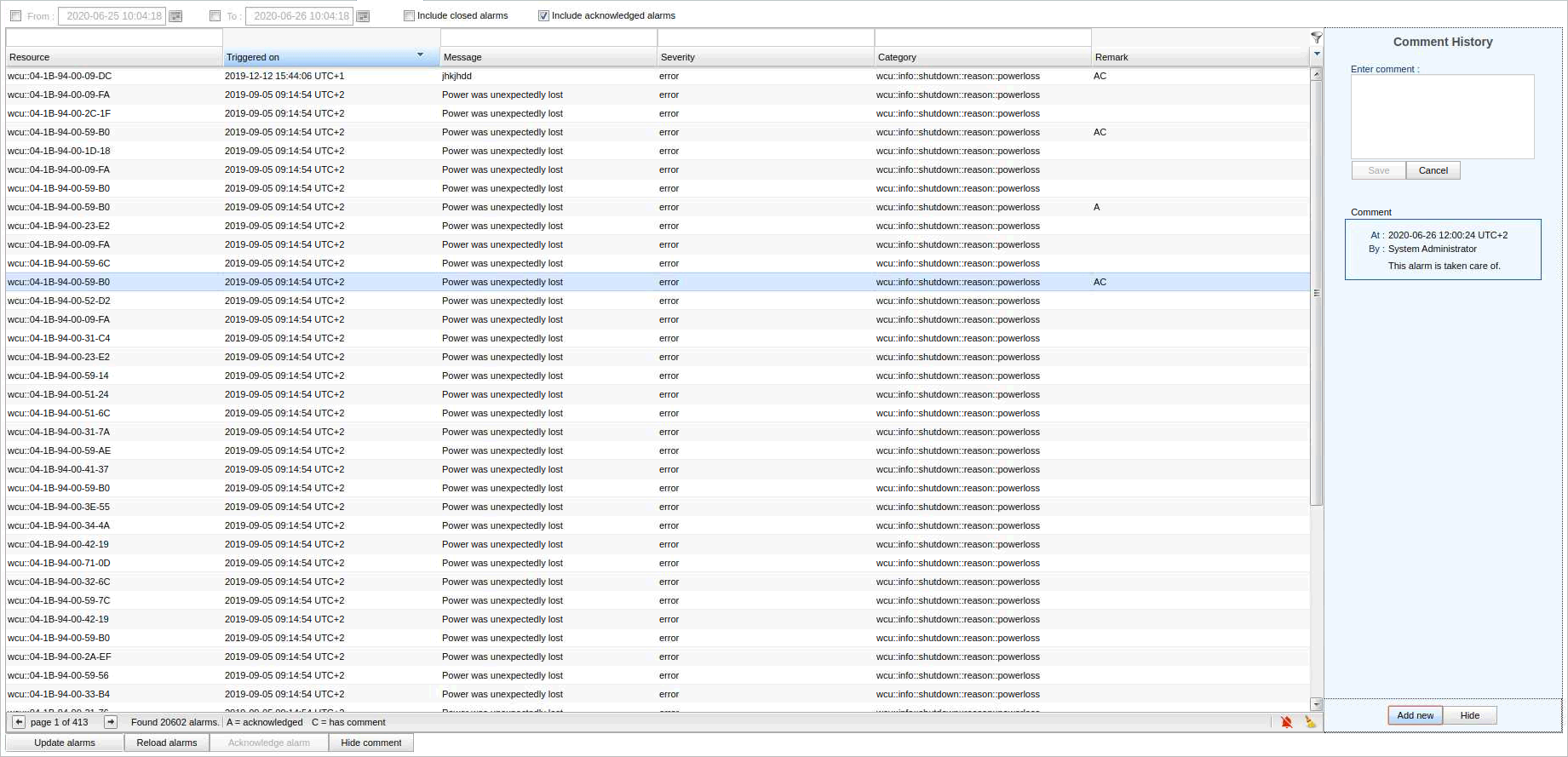Screen dimensions: 1568x757
Task: Enable the To date filter checkbox
Action: pyautogui.click(x=215, y=16)
